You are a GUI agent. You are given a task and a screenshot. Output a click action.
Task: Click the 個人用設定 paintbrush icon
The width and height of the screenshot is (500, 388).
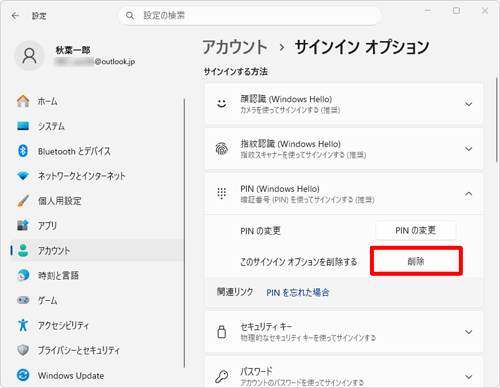pos(23,201)
